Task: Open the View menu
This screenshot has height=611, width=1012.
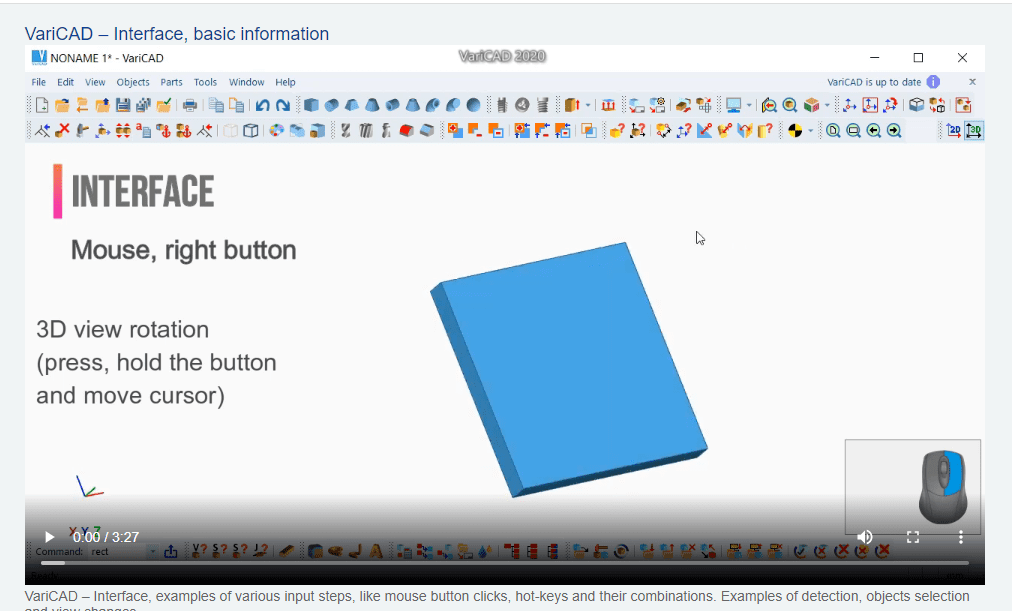Action: 95,82
